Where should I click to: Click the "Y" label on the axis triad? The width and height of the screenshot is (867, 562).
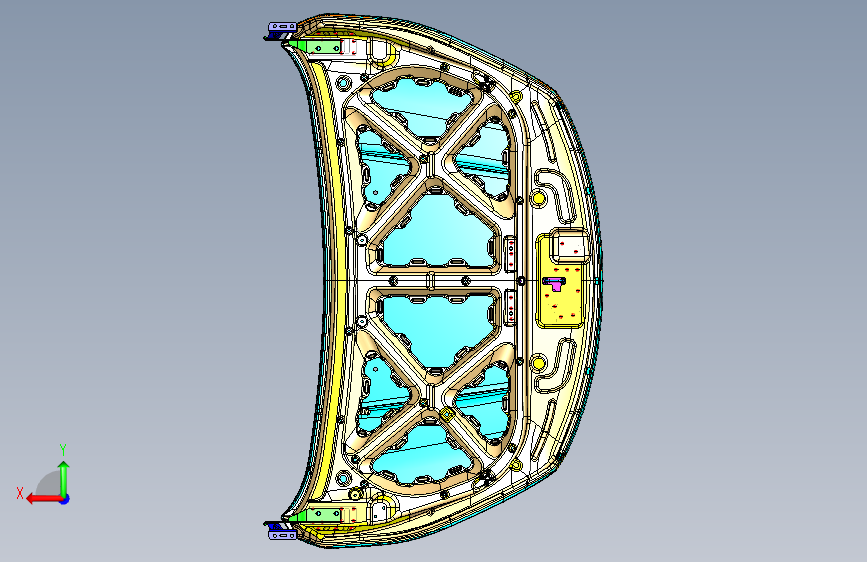(x=63, y=450)
